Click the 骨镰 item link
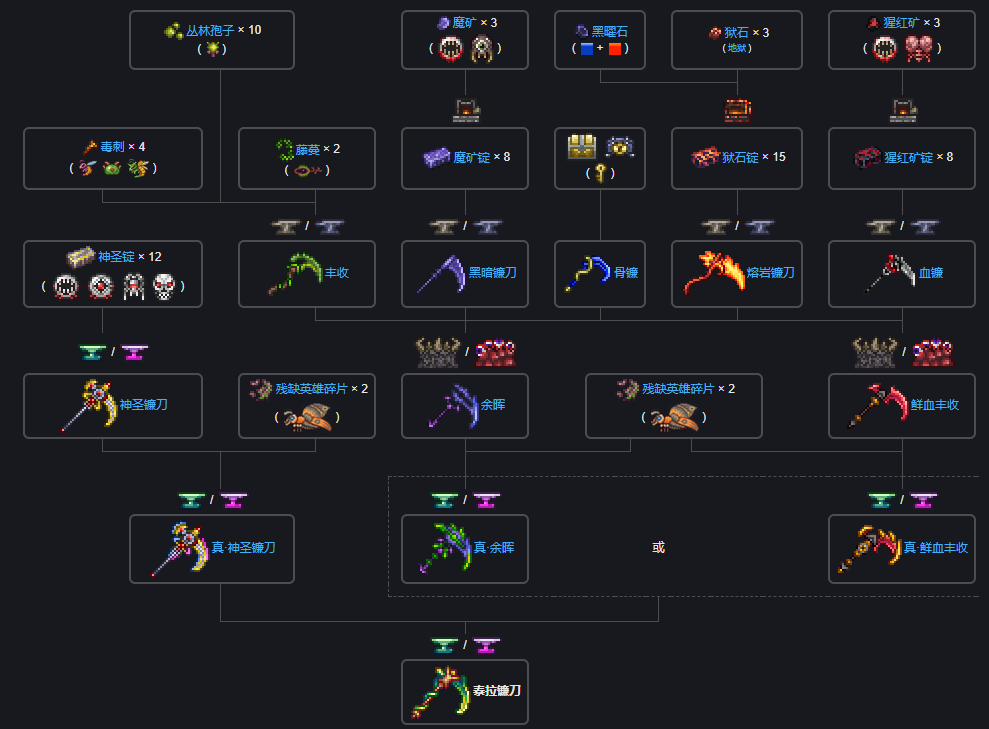Screen dimensions: 989x729 pyautogui.click(x=626, y=272)
